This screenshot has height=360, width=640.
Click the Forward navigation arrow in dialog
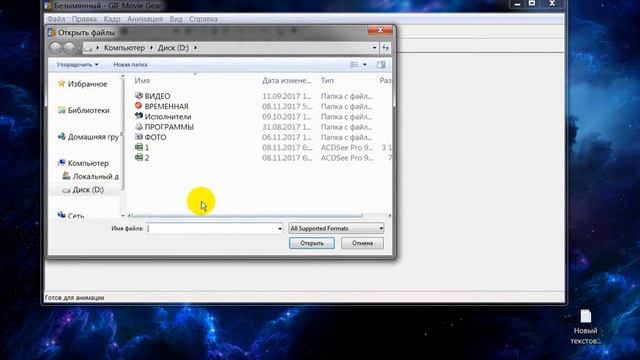click(x=69, y=48)
